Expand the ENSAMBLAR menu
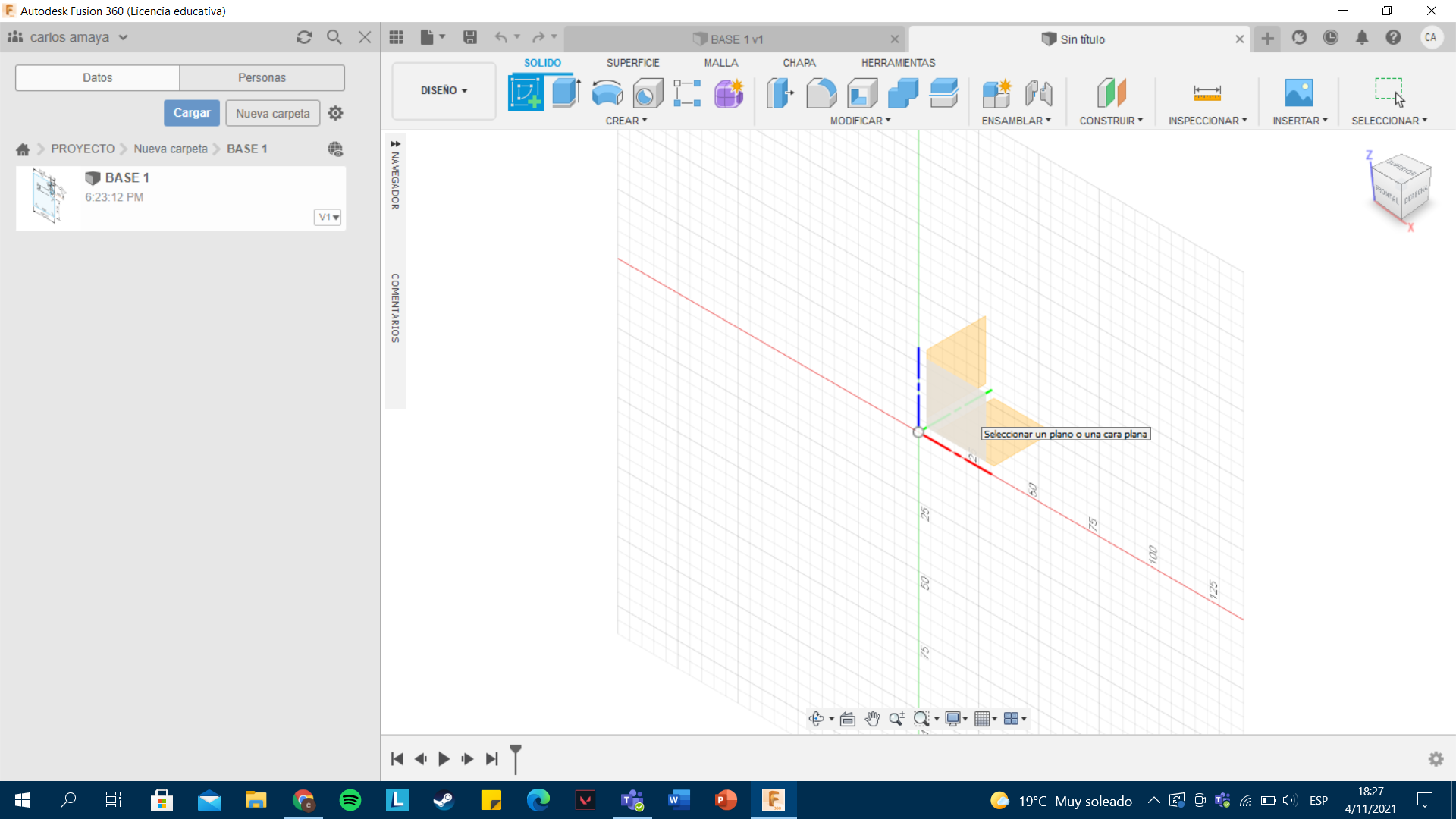This screenshot has height=819, width=1456. click(1016, 121)
